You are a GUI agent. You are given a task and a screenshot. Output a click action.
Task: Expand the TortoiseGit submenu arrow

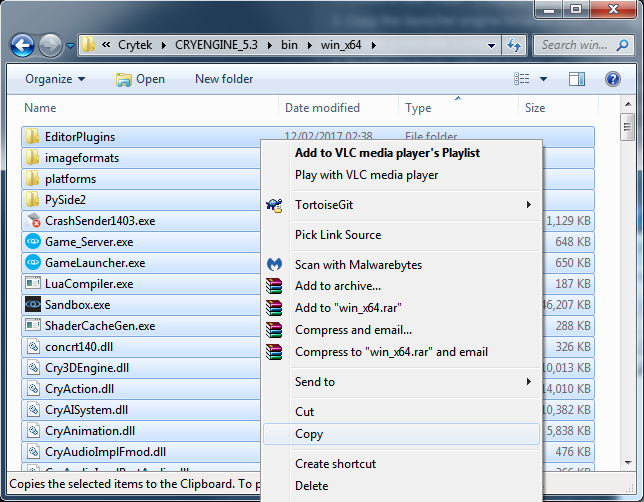529,205
